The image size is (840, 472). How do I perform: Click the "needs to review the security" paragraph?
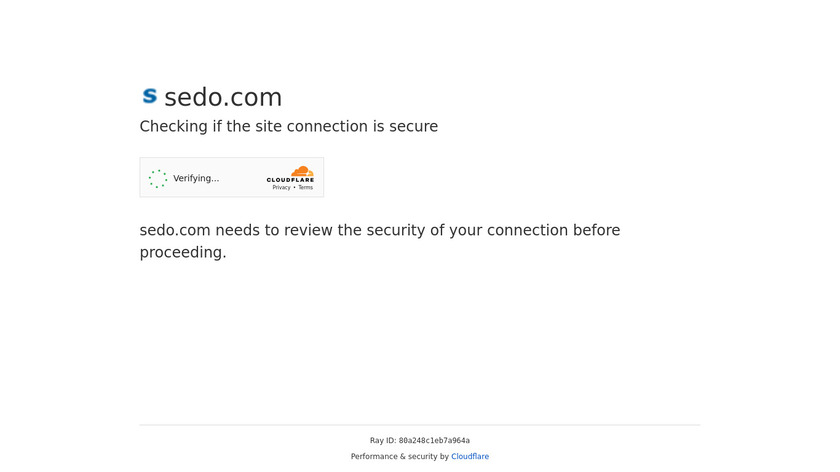pyautogui.click(x=379, y=231)
